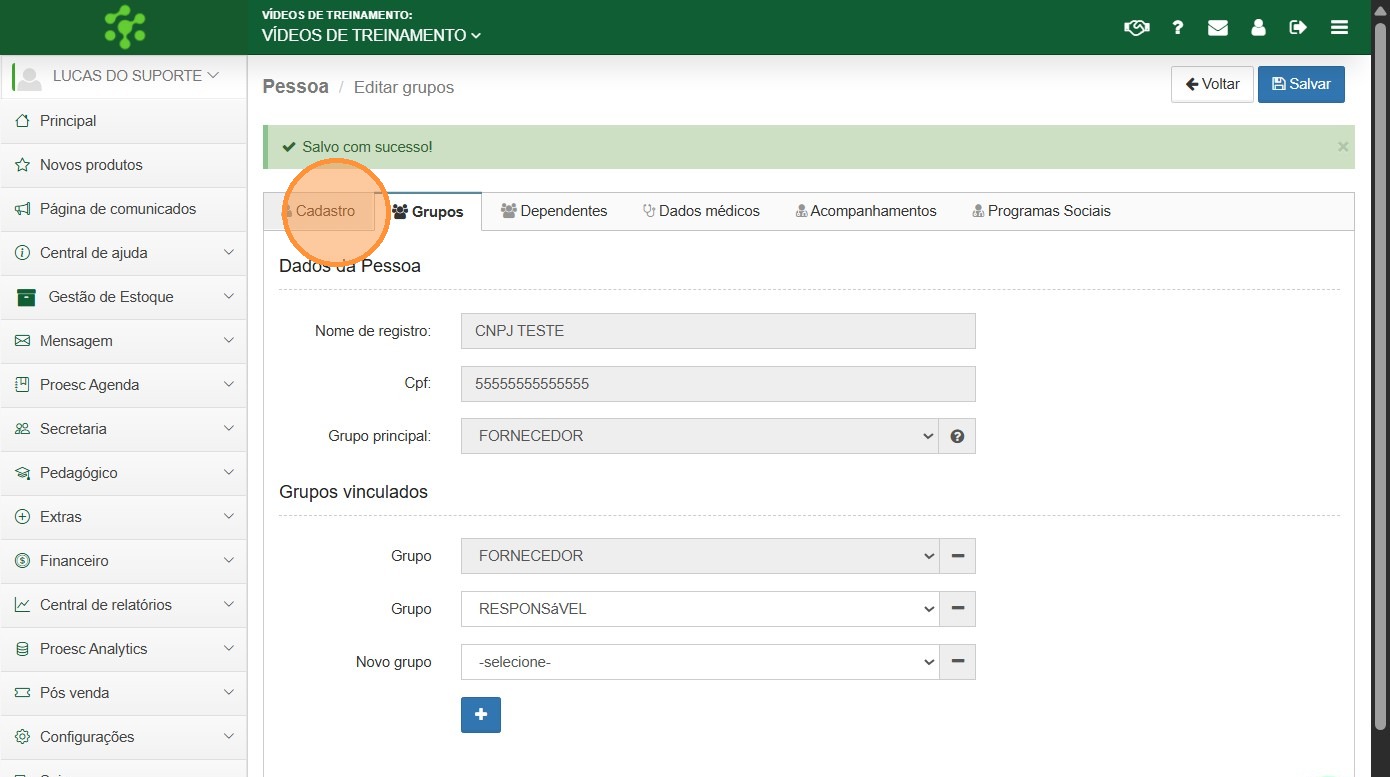
Task: Click the blue plus add group button
Action: [480, 715]
